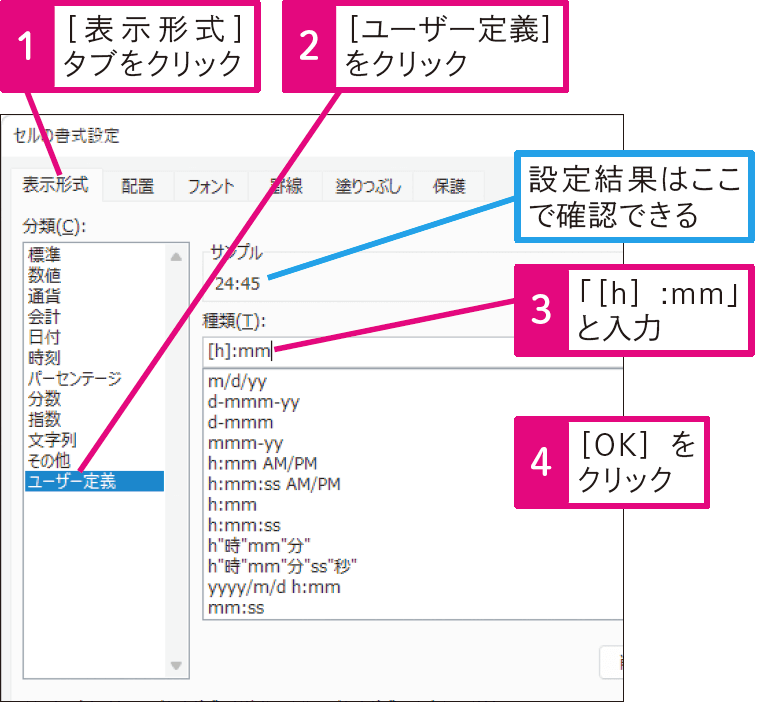This screenshot has height=702, width=783.
Task: Choose the mmm-yy format
Action: coord(246,443)
